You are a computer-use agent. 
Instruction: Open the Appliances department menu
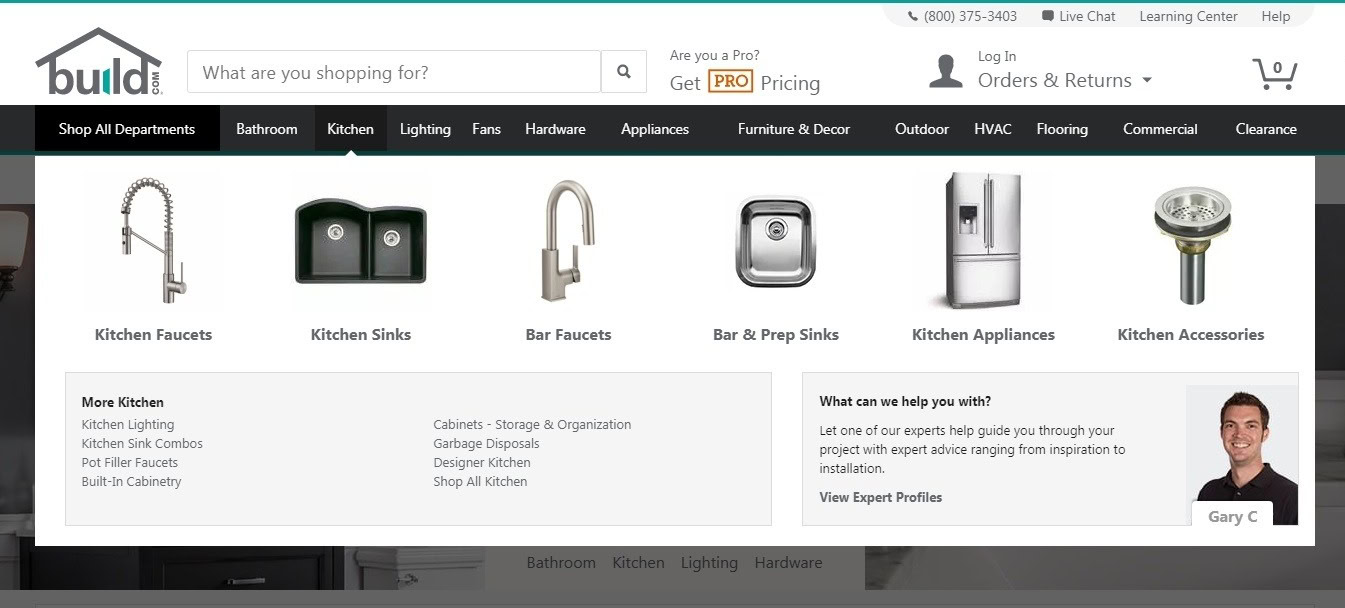[655, 129]
